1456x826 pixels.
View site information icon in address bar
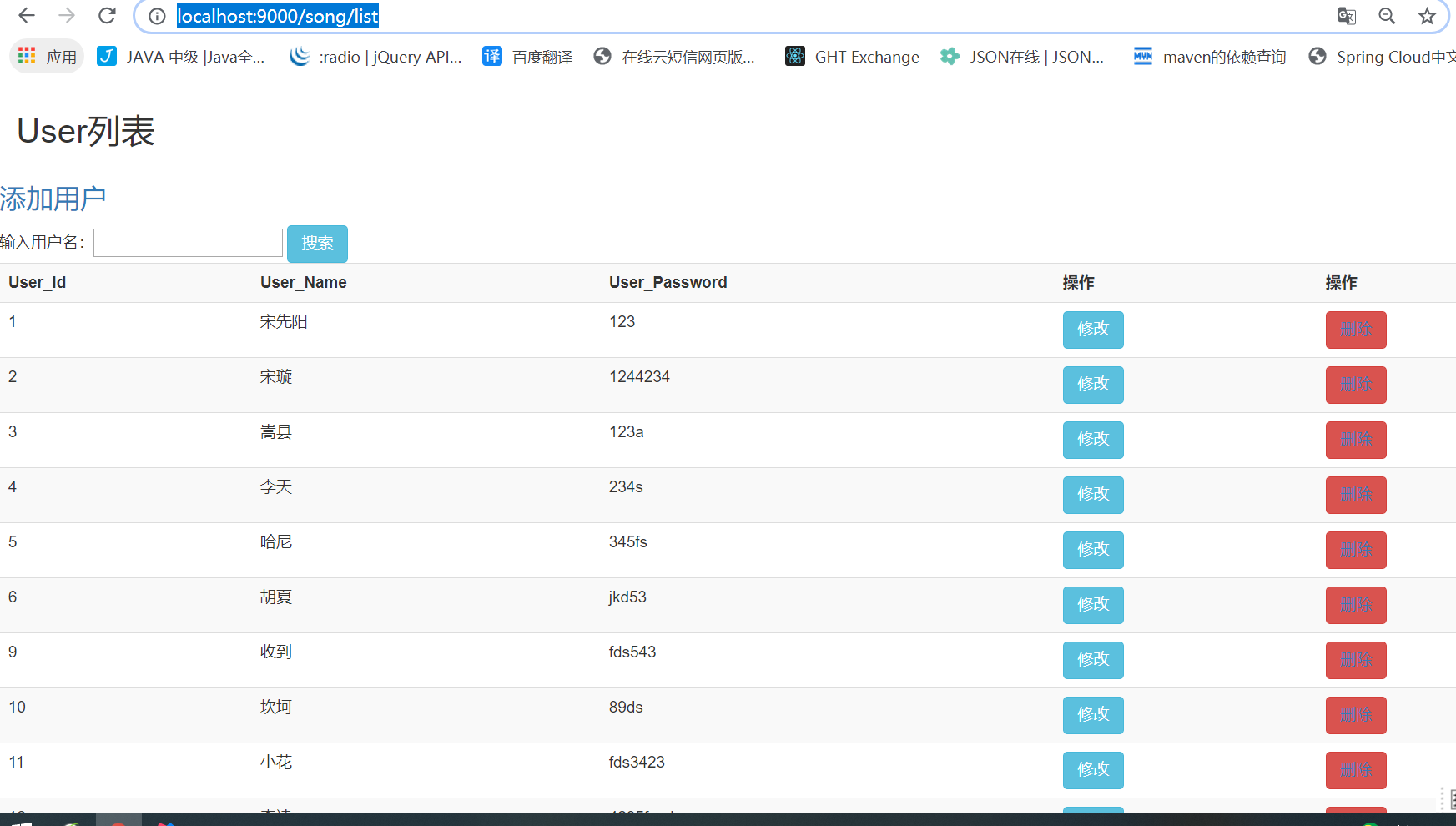[x=157, y=16]
